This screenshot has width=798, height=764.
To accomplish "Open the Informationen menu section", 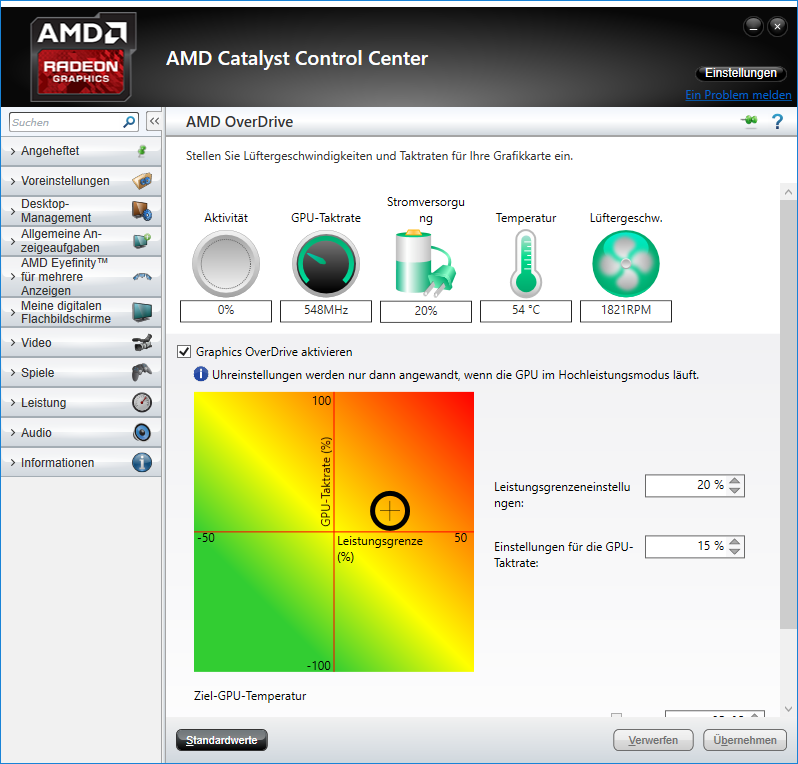I will (x=81, y=463).
